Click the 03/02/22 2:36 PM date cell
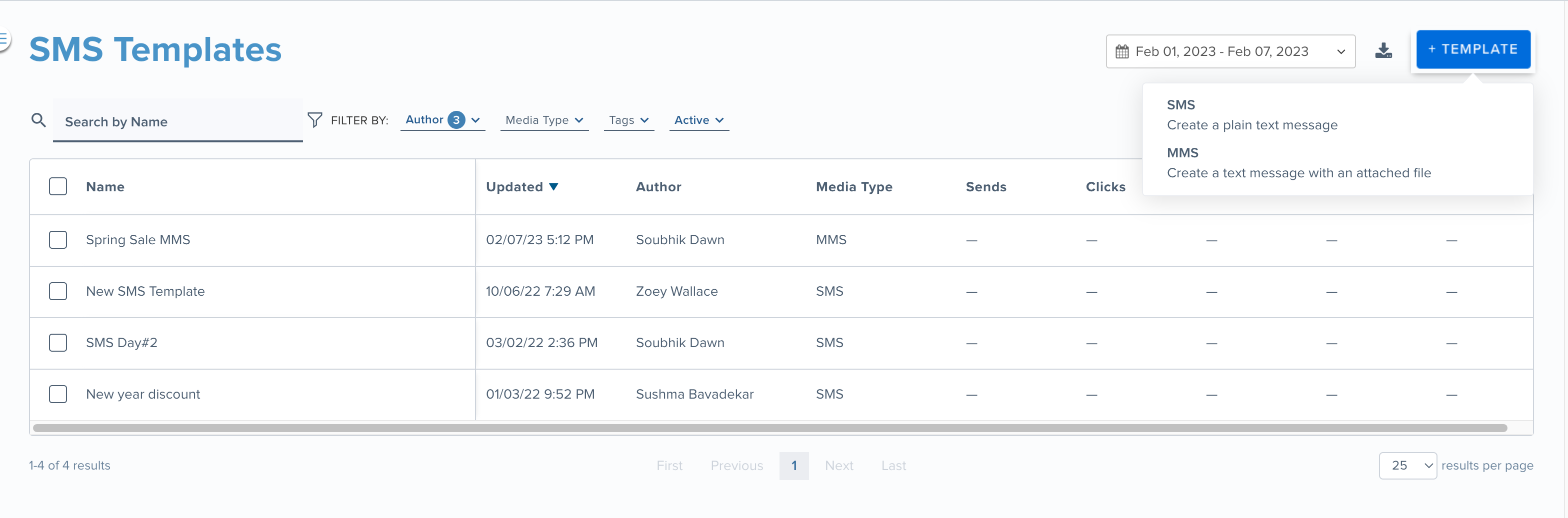1568x518 pixels. tap(541, 343)
